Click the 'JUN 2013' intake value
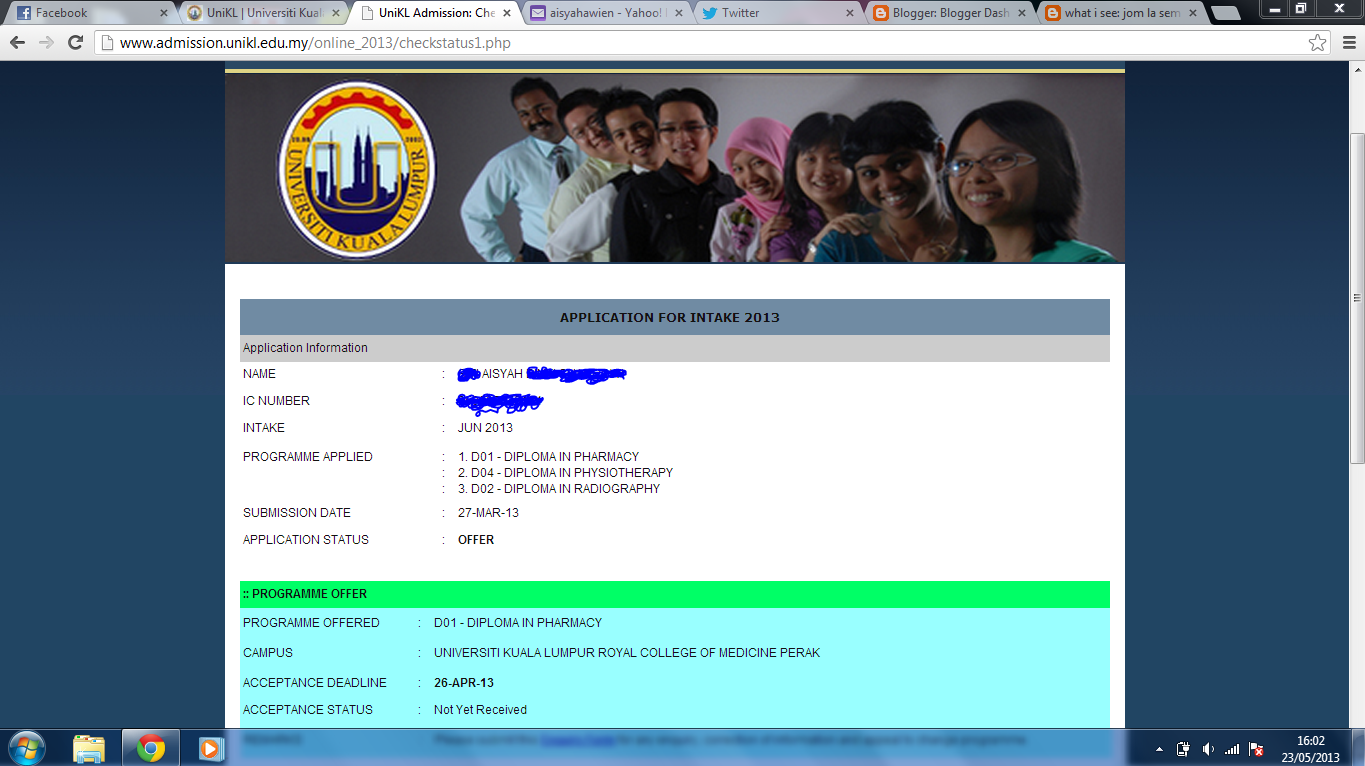Viewport: 1365px width, 766px height. 485,428
